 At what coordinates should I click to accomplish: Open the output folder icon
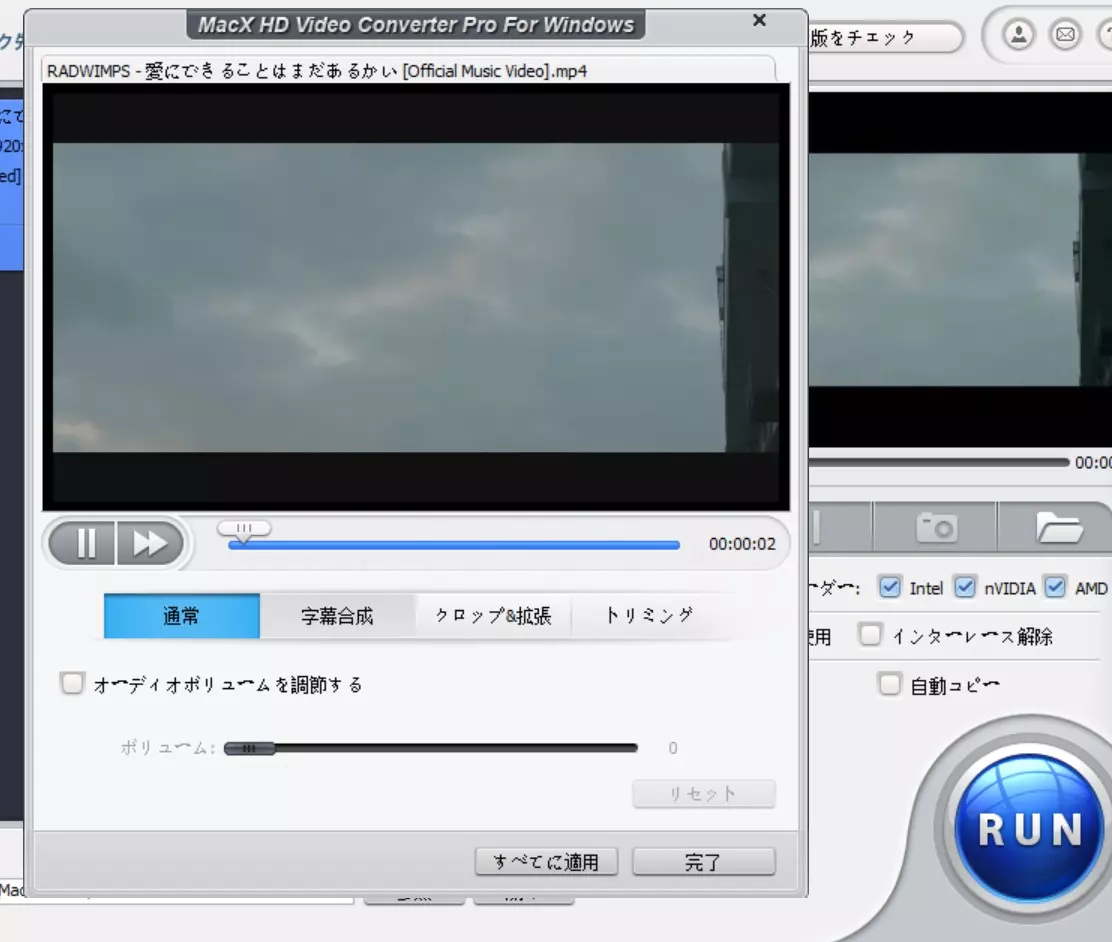coord(1060,527)
